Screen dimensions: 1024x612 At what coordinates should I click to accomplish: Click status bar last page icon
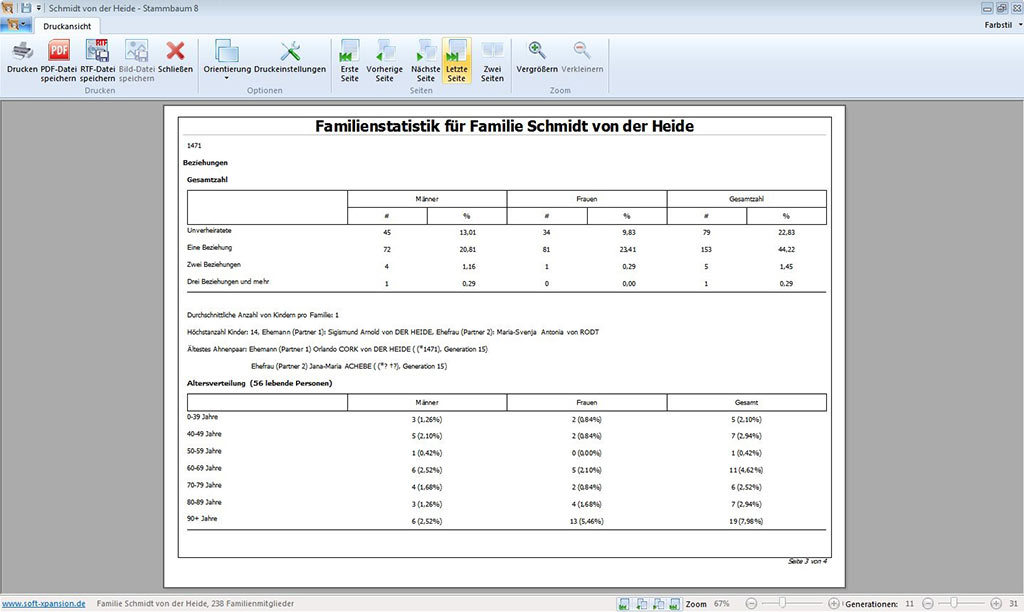coord(675,604)
